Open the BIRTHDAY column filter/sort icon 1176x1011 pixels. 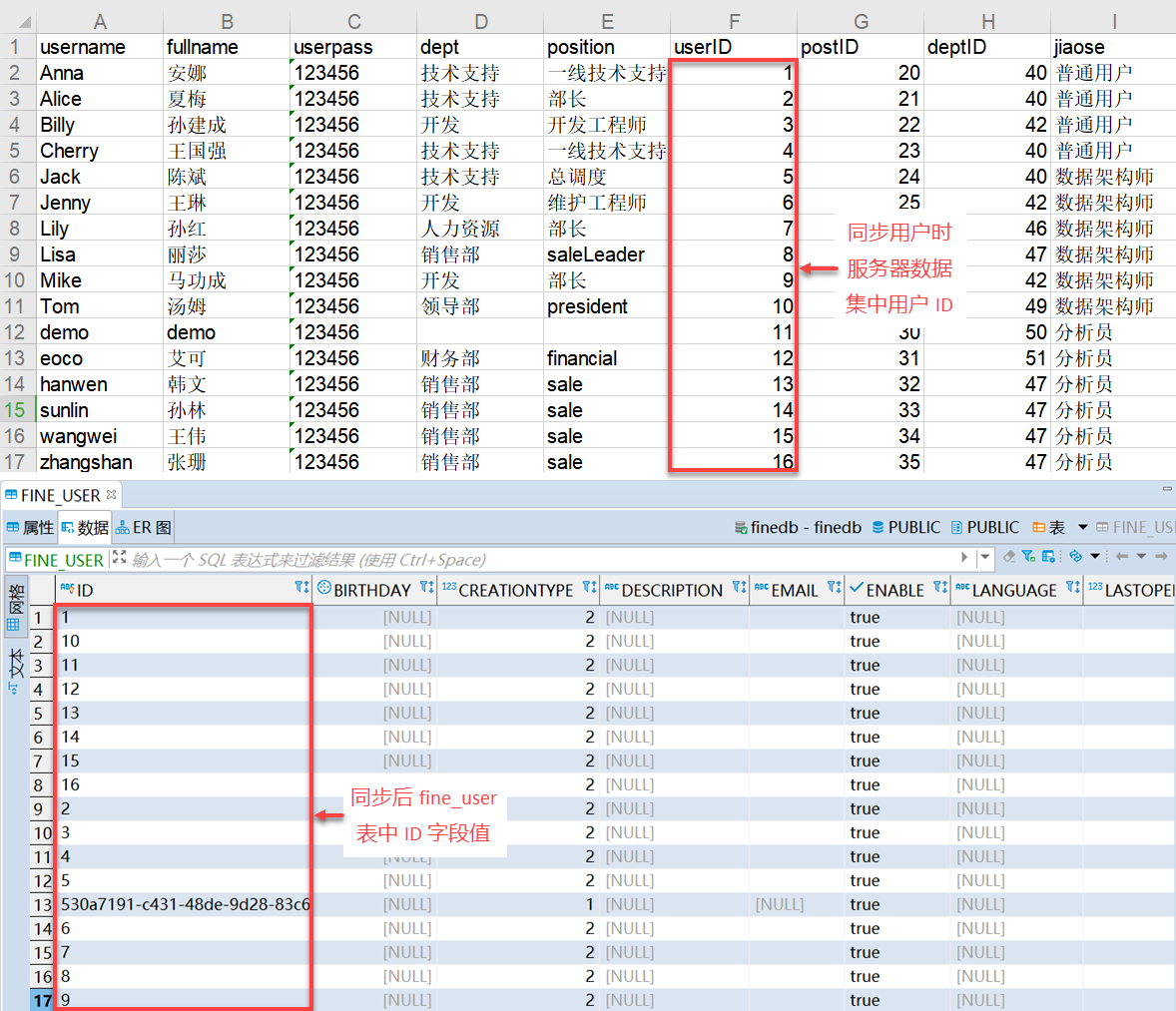click(x=426, y=589)
